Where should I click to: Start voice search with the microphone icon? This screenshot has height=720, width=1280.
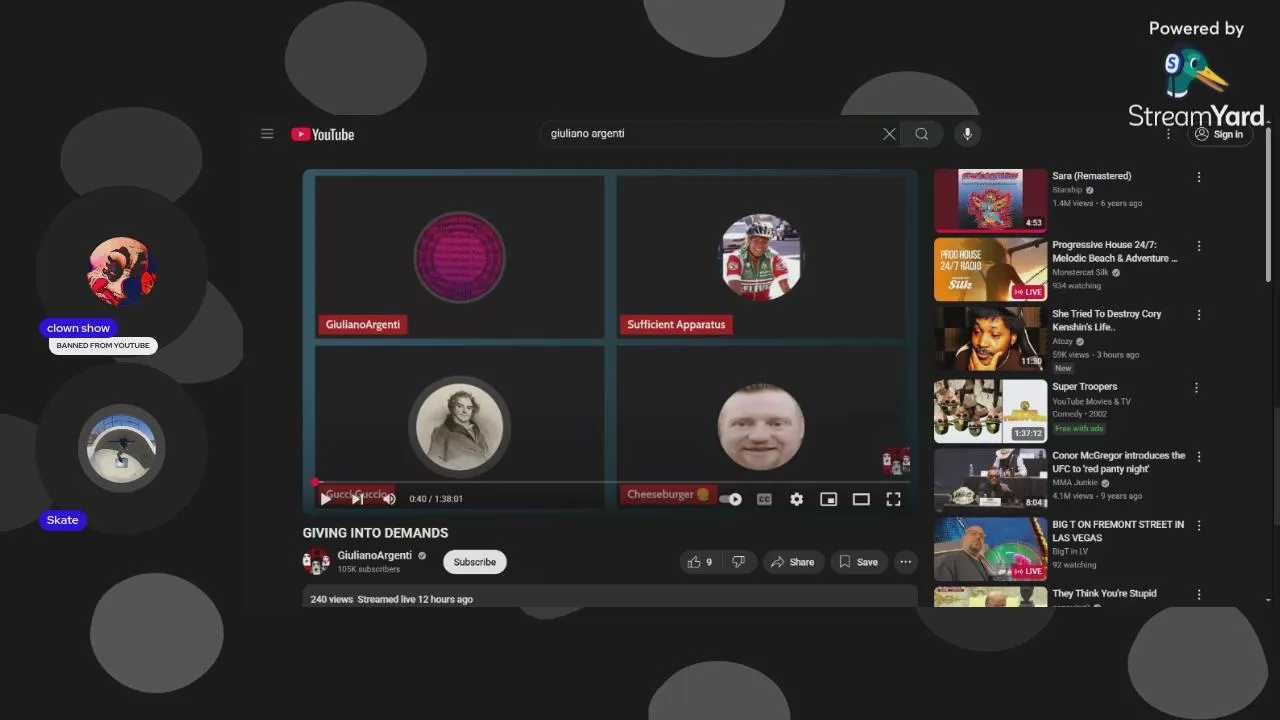967,134
